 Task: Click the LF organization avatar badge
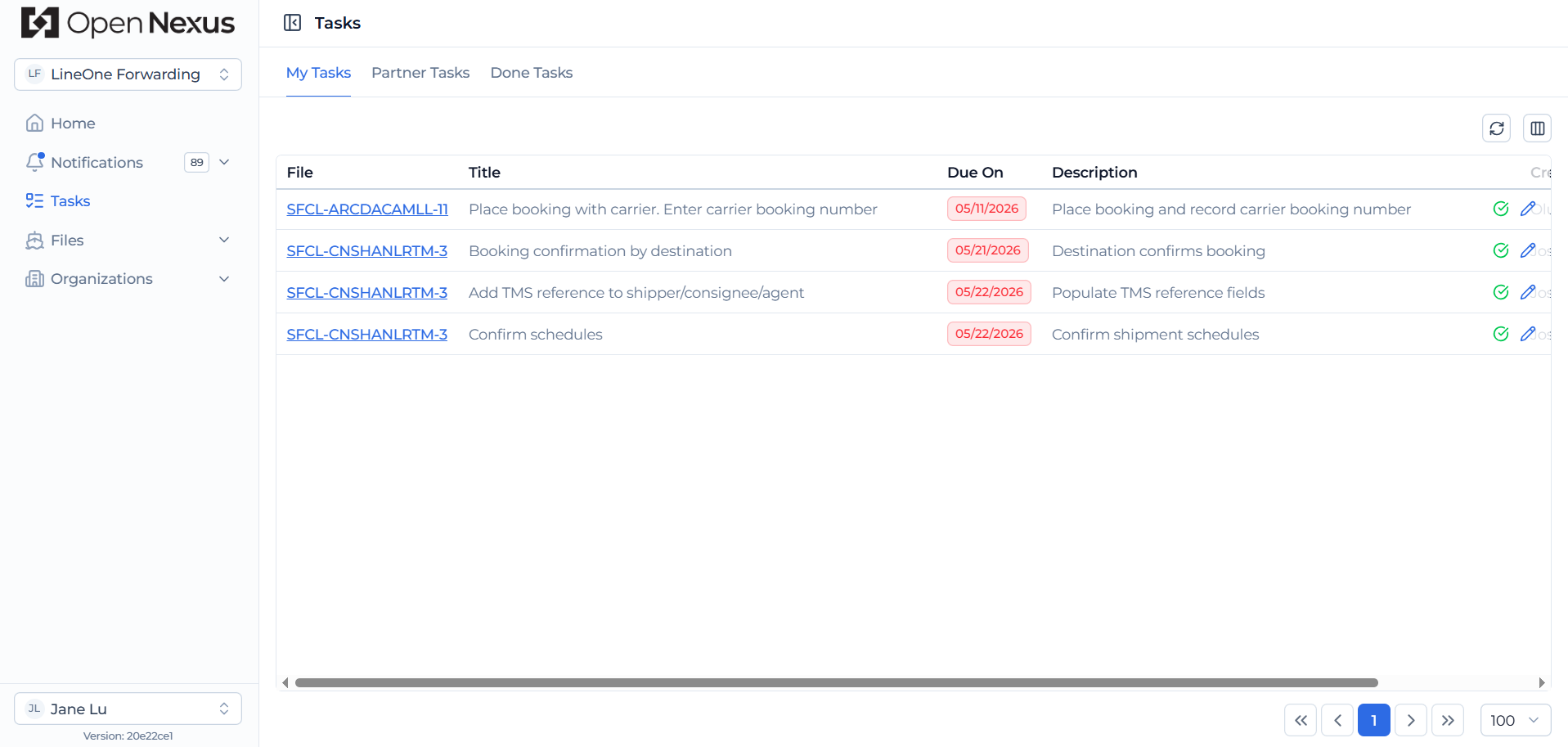click(34, 74)
